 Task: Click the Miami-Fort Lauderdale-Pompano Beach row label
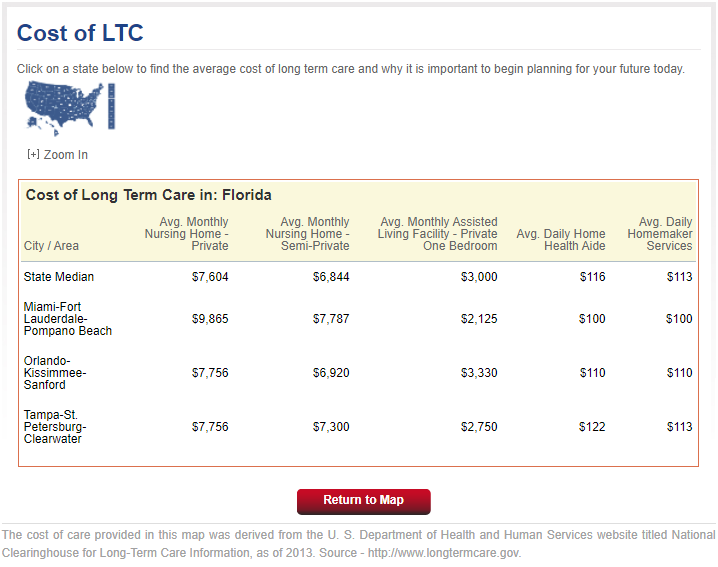point(68,319)
